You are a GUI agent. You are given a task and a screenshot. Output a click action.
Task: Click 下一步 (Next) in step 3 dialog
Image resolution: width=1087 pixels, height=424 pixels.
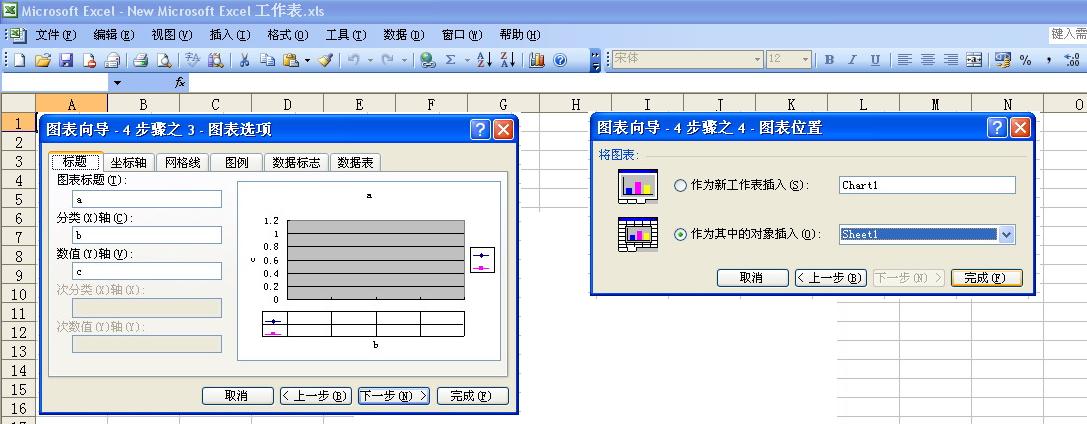click(x=394, y=396)
